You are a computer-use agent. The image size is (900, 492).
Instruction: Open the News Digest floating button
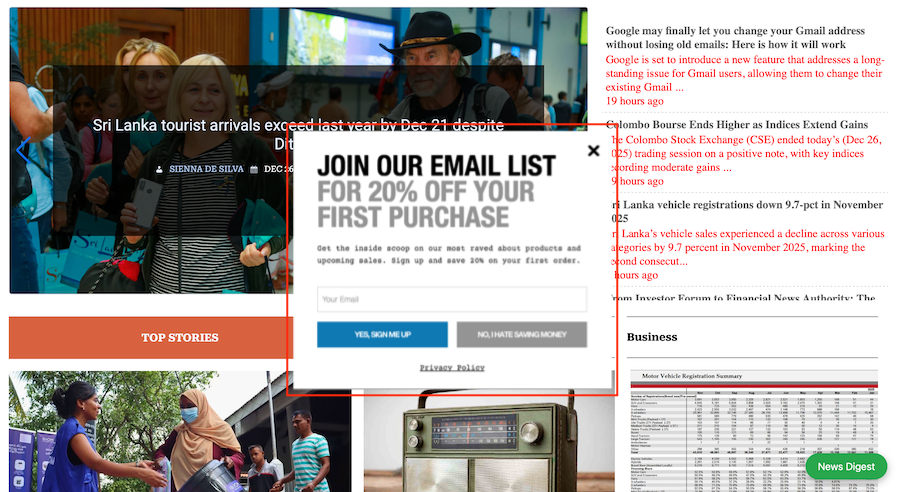(x=846, y=467)
